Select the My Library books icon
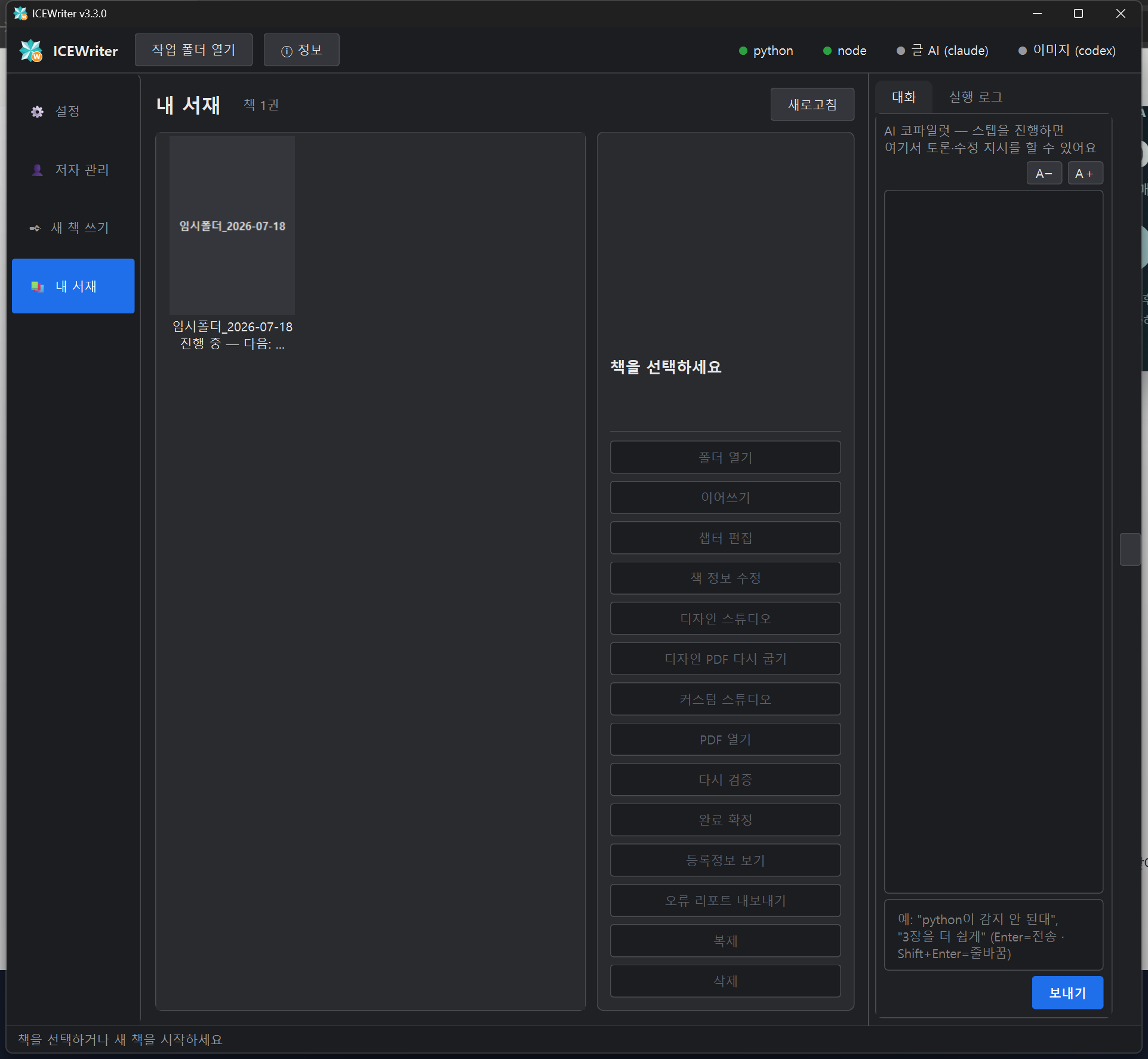1148x1059 pixels. coord(37,287)
